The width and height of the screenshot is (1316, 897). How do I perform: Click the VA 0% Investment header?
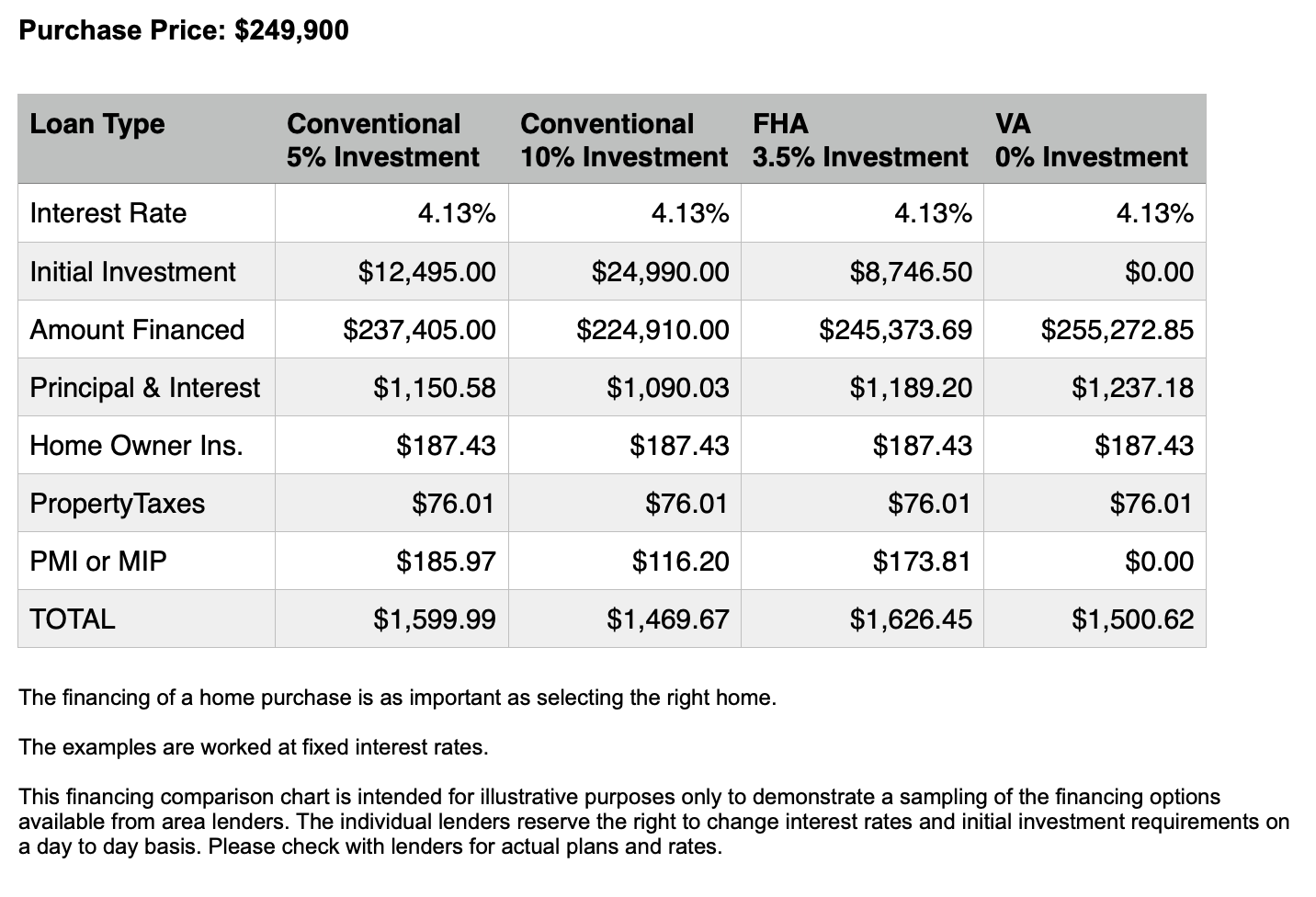click(x=1095, y=139)
